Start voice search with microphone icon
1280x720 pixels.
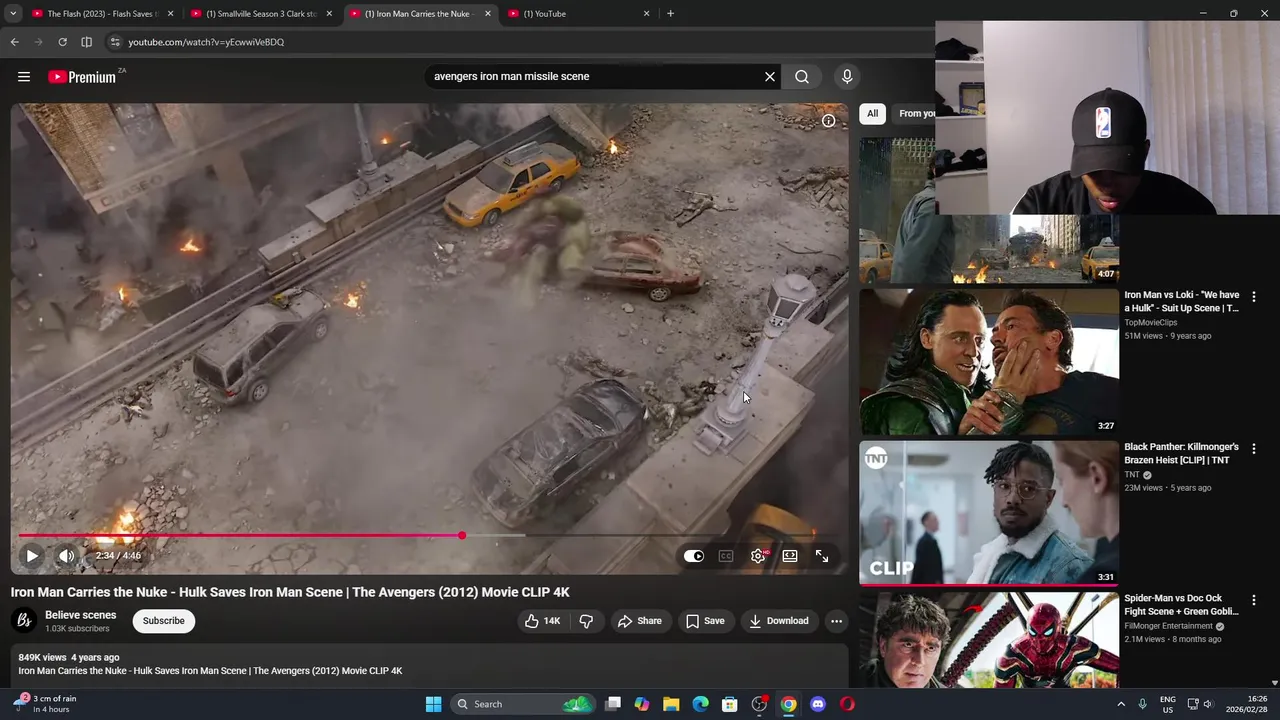pos(847,76)
